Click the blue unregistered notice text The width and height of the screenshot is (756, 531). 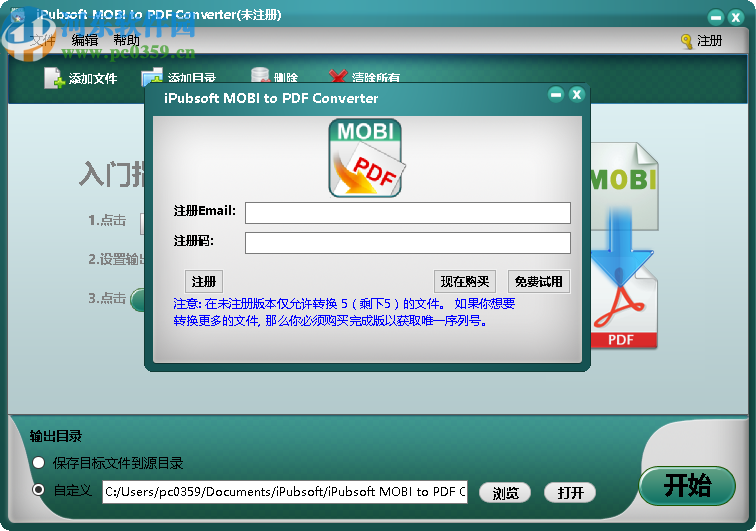tap(344, 312)
